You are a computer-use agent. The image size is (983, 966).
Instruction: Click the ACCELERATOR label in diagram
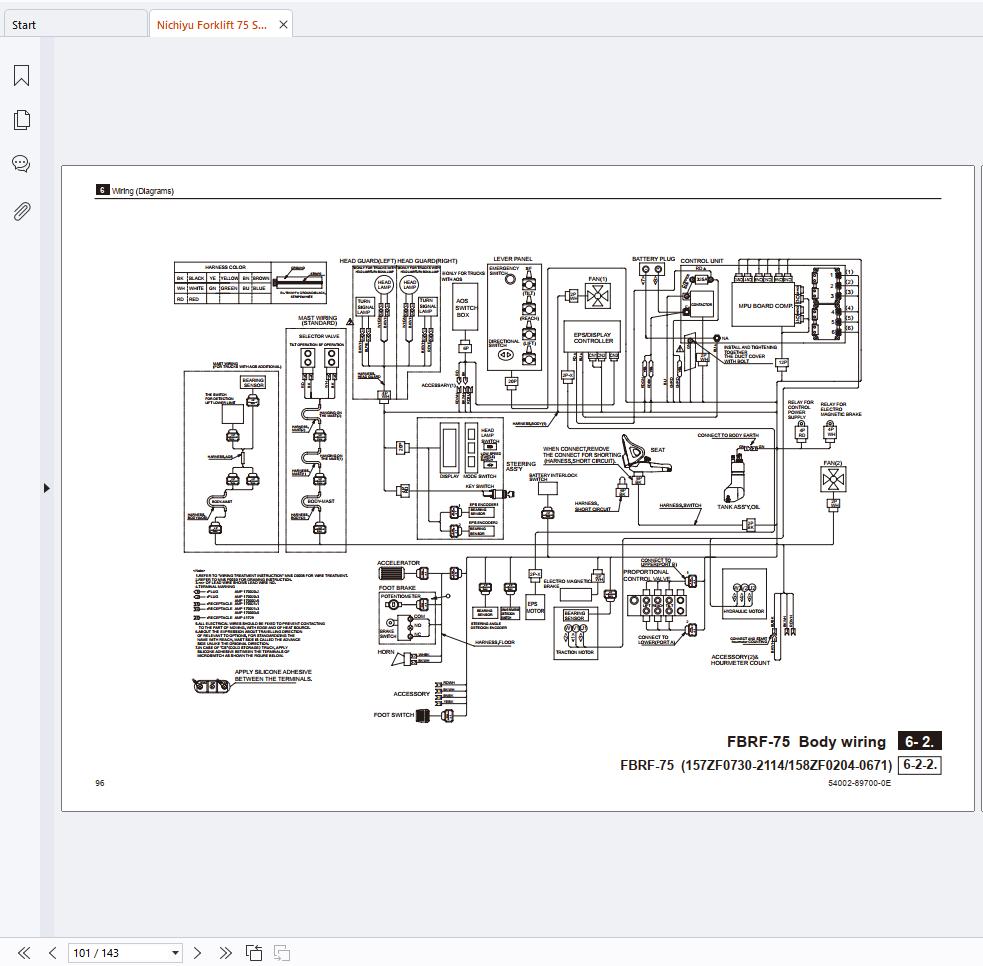(x=399, y=563)
